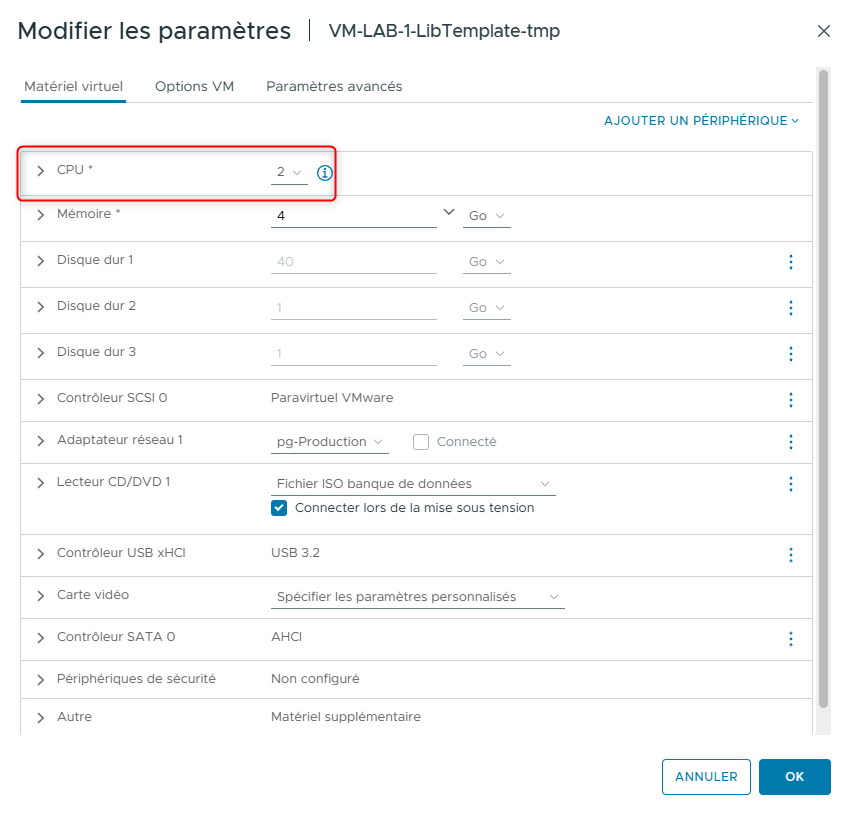Open the Paramètres avancés tab
Screen dimensions: 849x813
[x=333, y=87]
